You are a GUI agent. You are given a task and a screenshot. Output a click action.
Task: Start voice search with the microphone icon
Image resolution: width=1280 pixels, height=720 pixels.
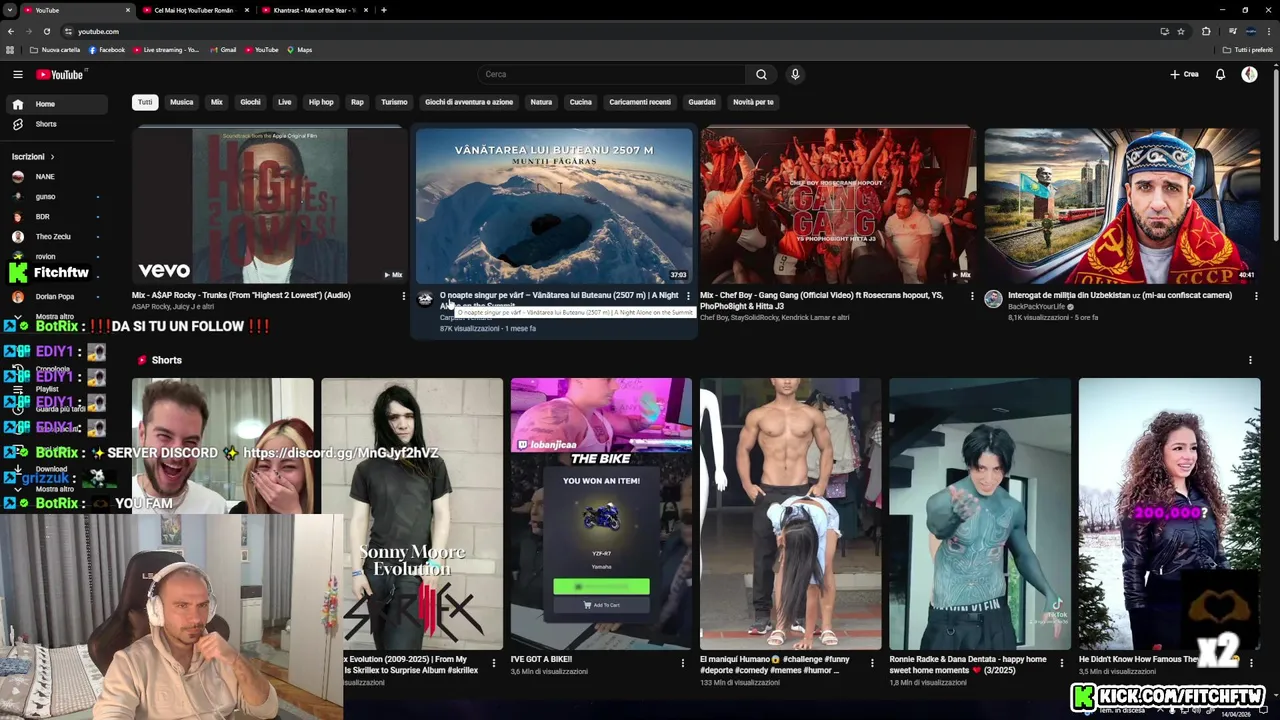coord(795,74)
